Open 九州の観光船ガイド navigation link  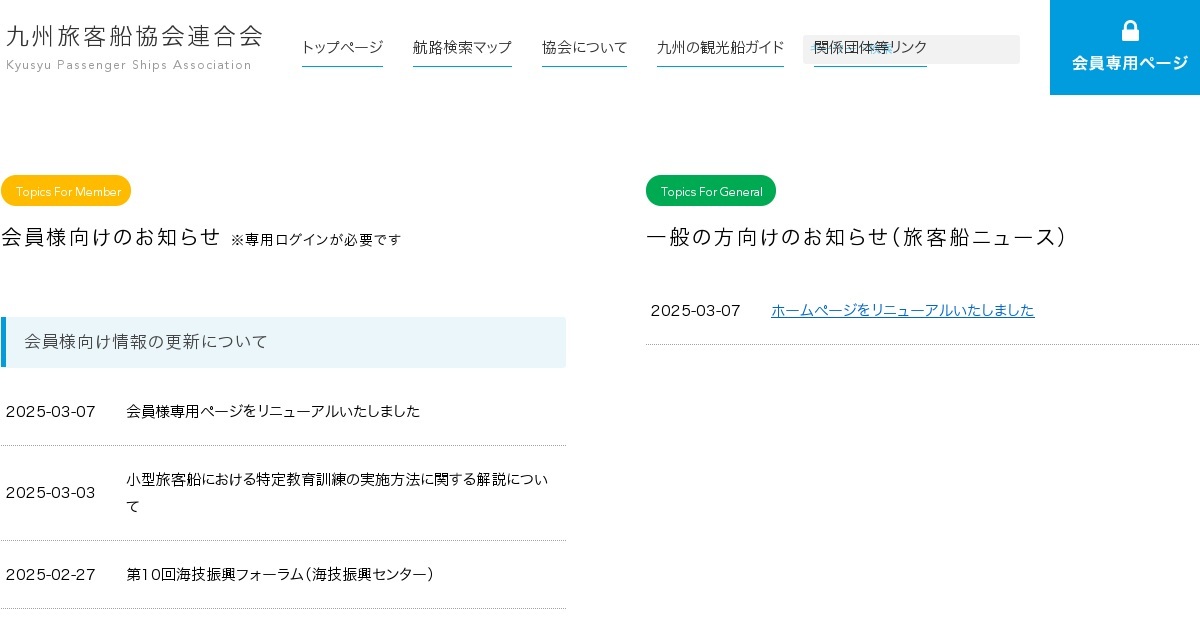click(720, 47)
